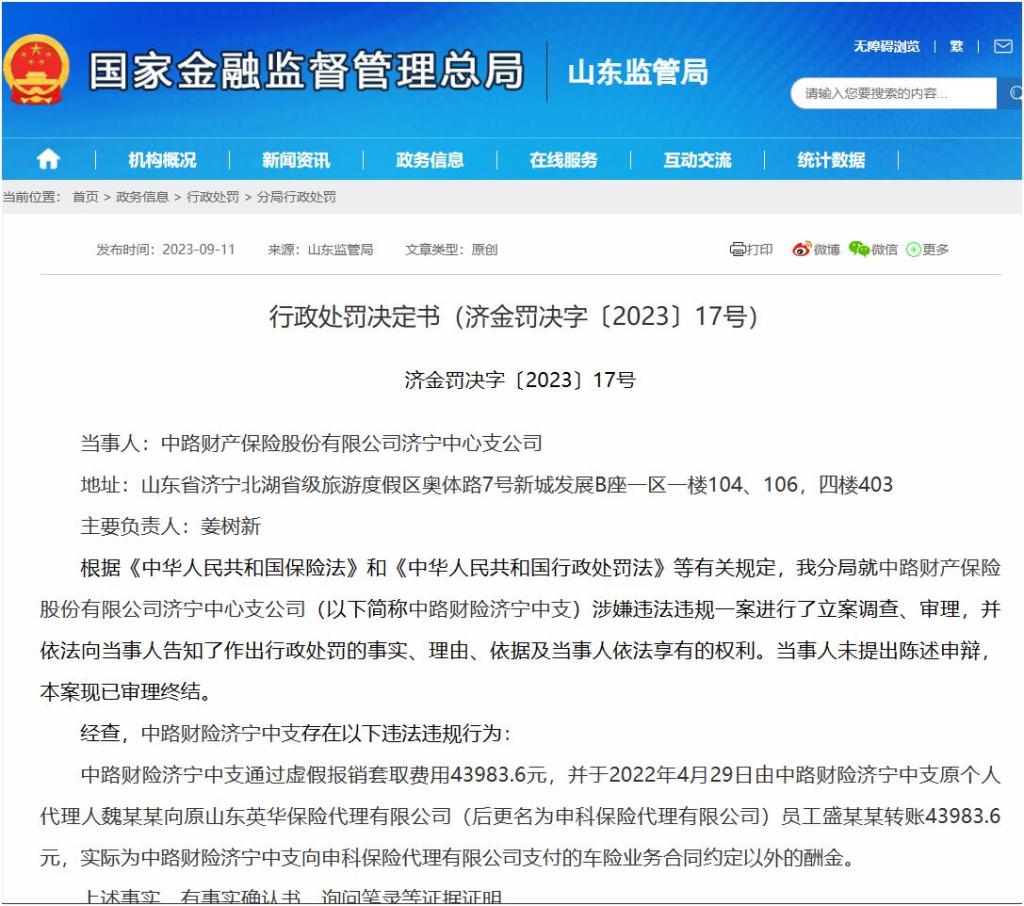Open the 机构概况 menu
This screenshot has height=906, width=1024.
[x=162, y=160]
